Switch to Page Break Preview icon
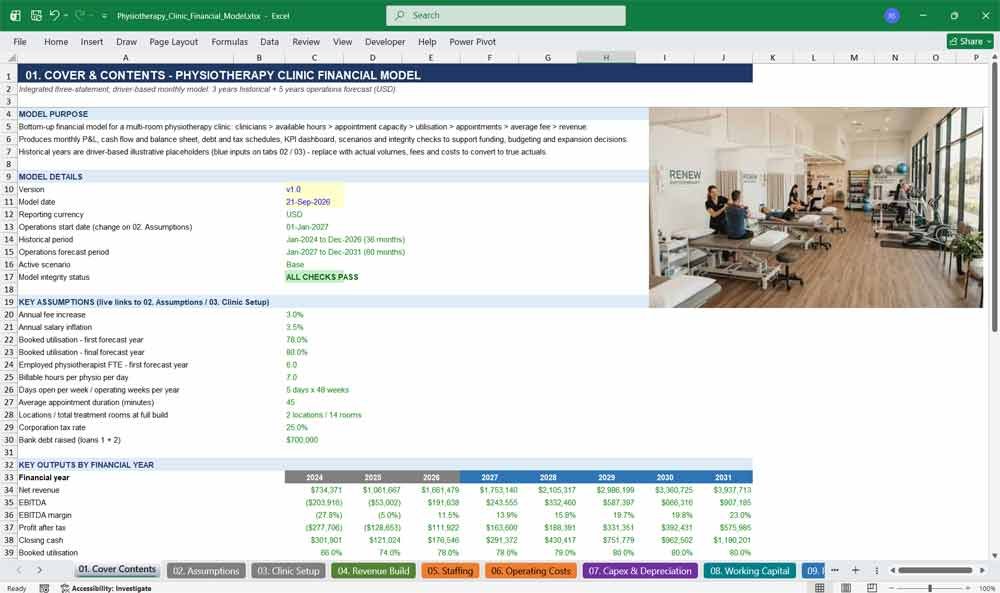The height and width of the screenshot is (593, 1000). click(872, 588)
